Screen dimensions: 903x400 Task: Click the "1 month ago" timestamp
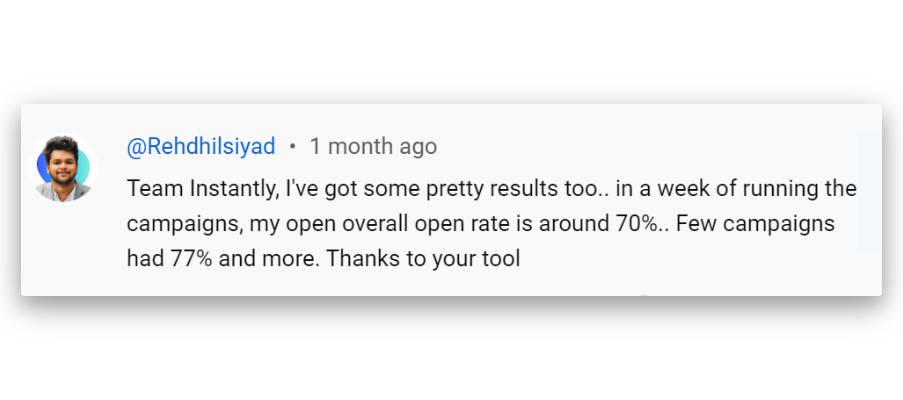coord(373,146)
